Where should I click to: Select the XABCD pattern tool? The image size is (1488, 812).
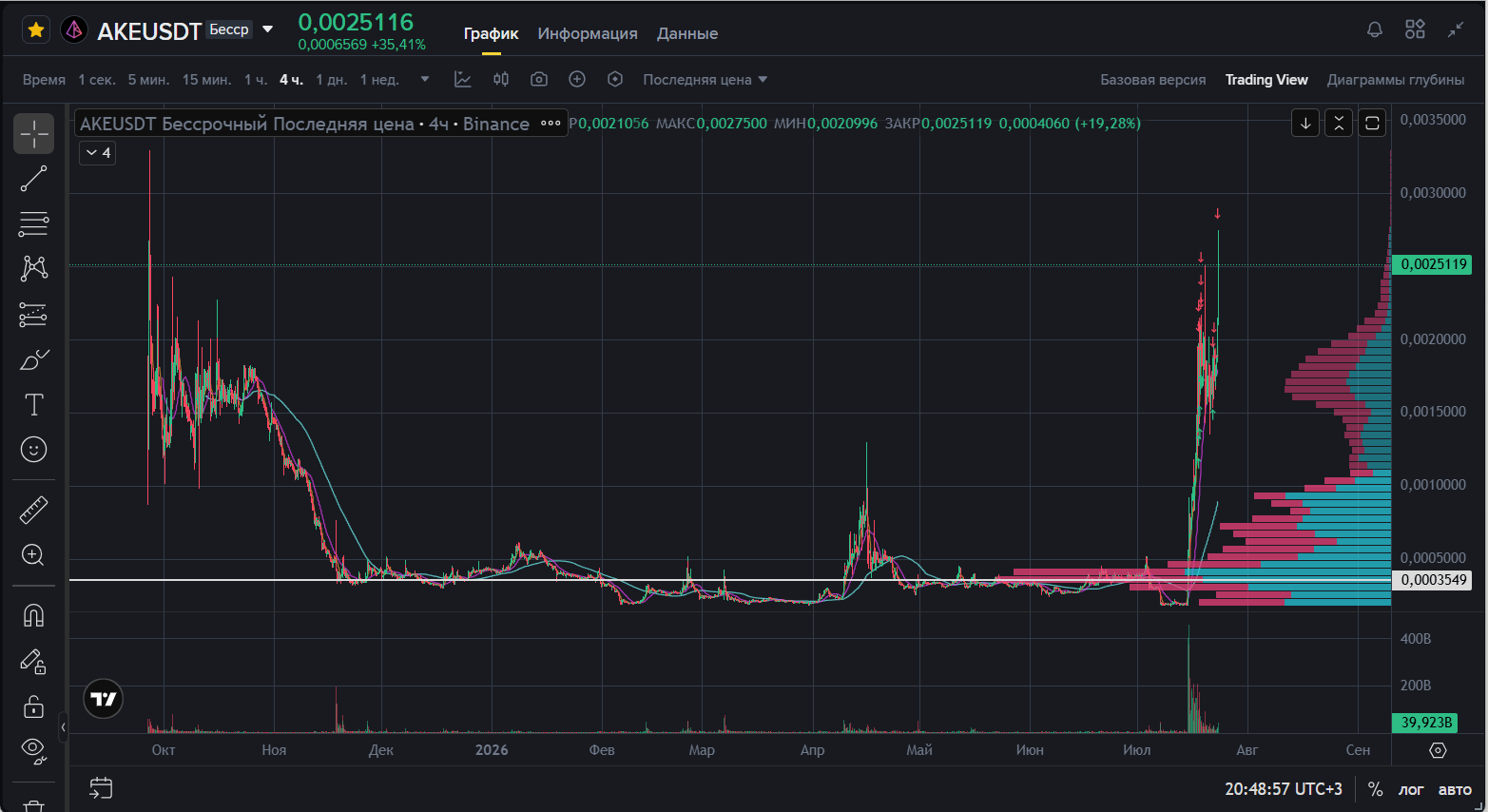pyautogui.click(x=33, y=268)
